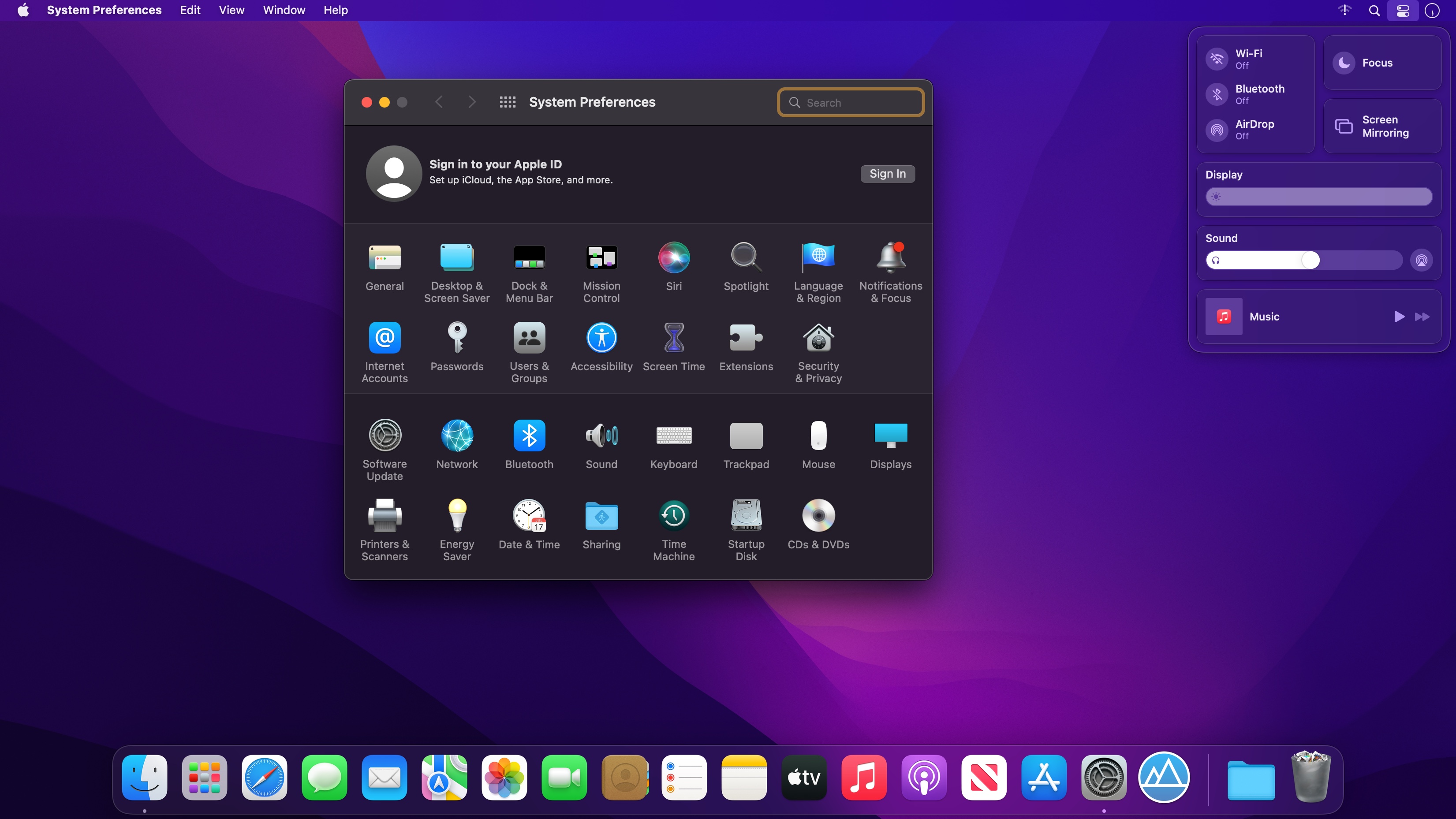Image resolution: width=1456 pixels, height=819 pixels.
Task: Open Mouse preferences
Action: [x=818, y=445]
